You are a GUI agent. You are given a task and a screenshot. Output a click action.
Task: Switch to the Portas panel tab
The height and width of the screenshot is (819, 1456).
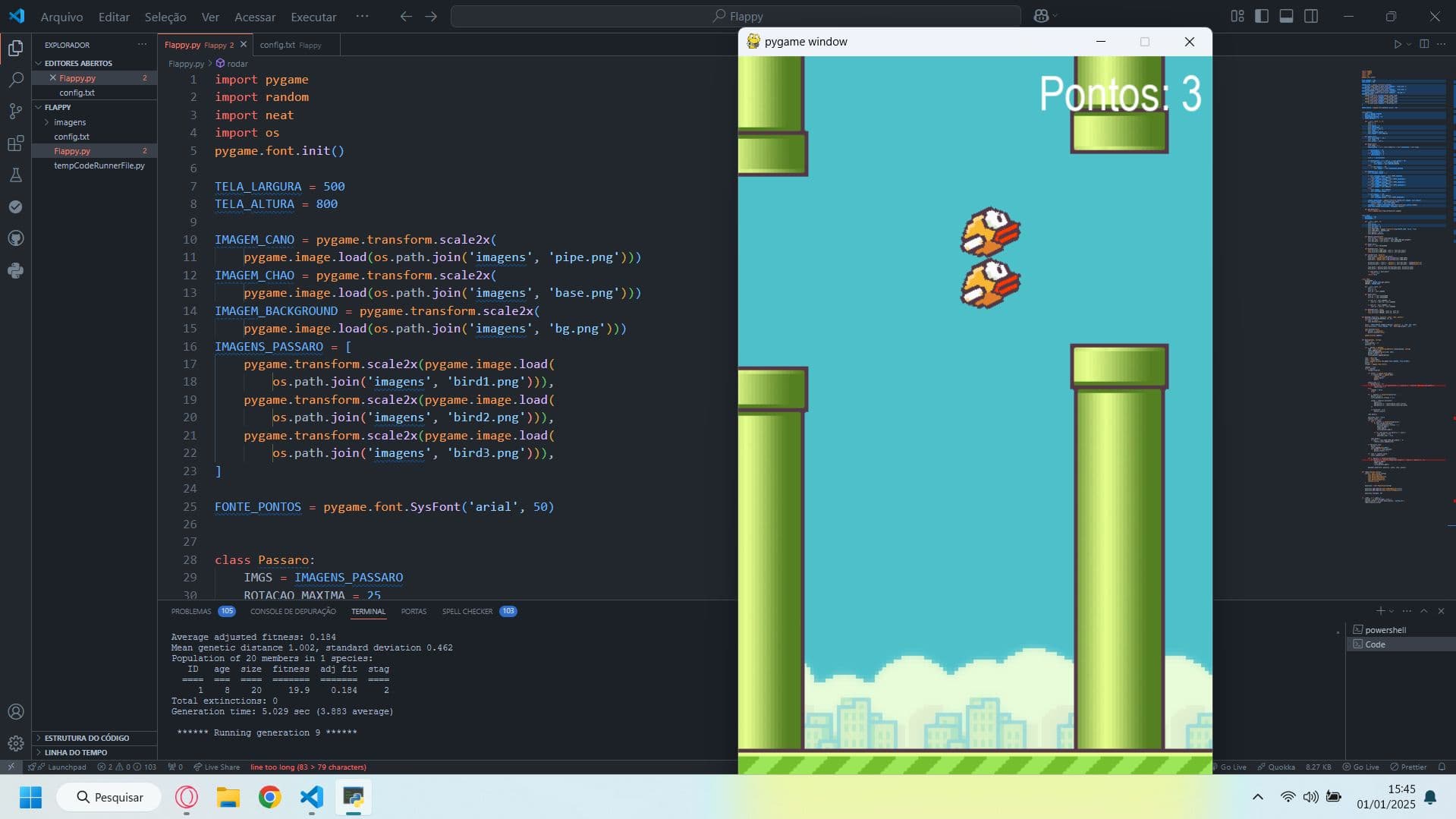click(414, 611)
